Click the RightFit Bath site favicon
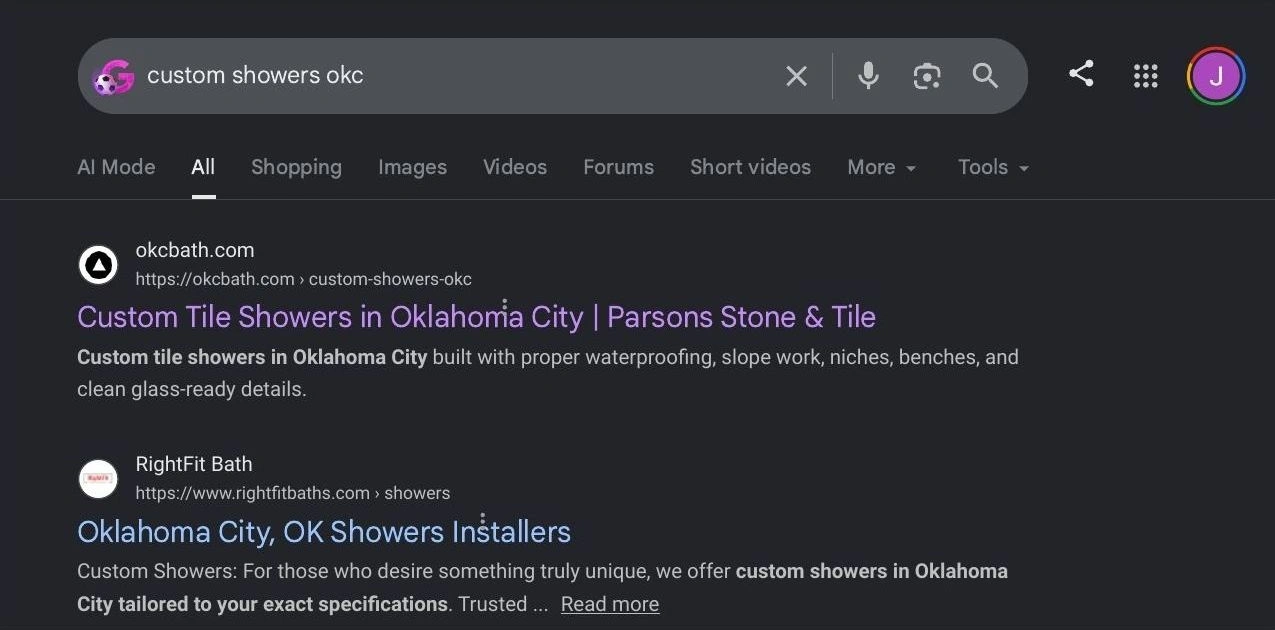This screenshot has height=630, width=1275. click(x=98, y=479)
